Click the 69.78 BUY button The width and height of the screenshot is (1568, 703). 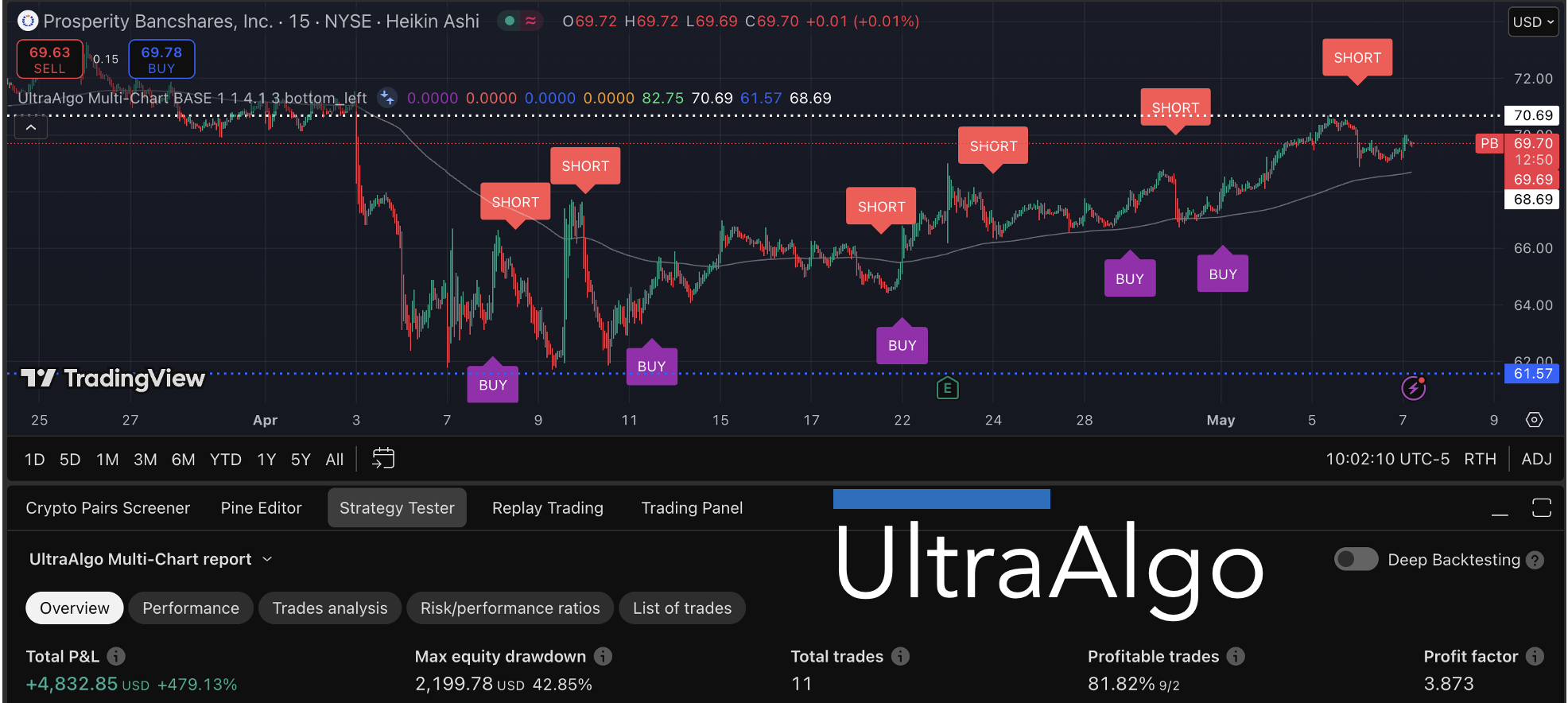coord(161,60)
